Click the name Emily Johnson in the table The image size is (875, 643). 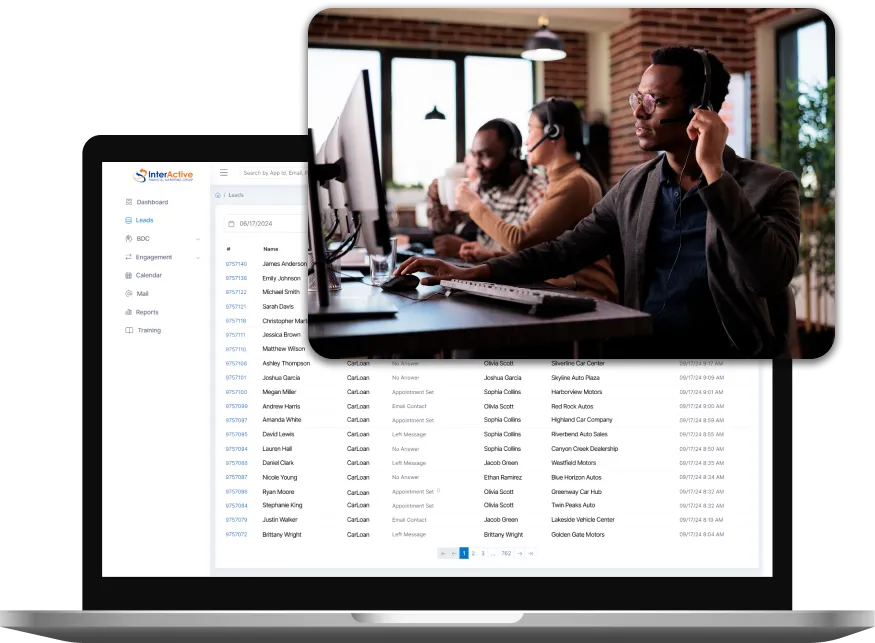point(281,279)
